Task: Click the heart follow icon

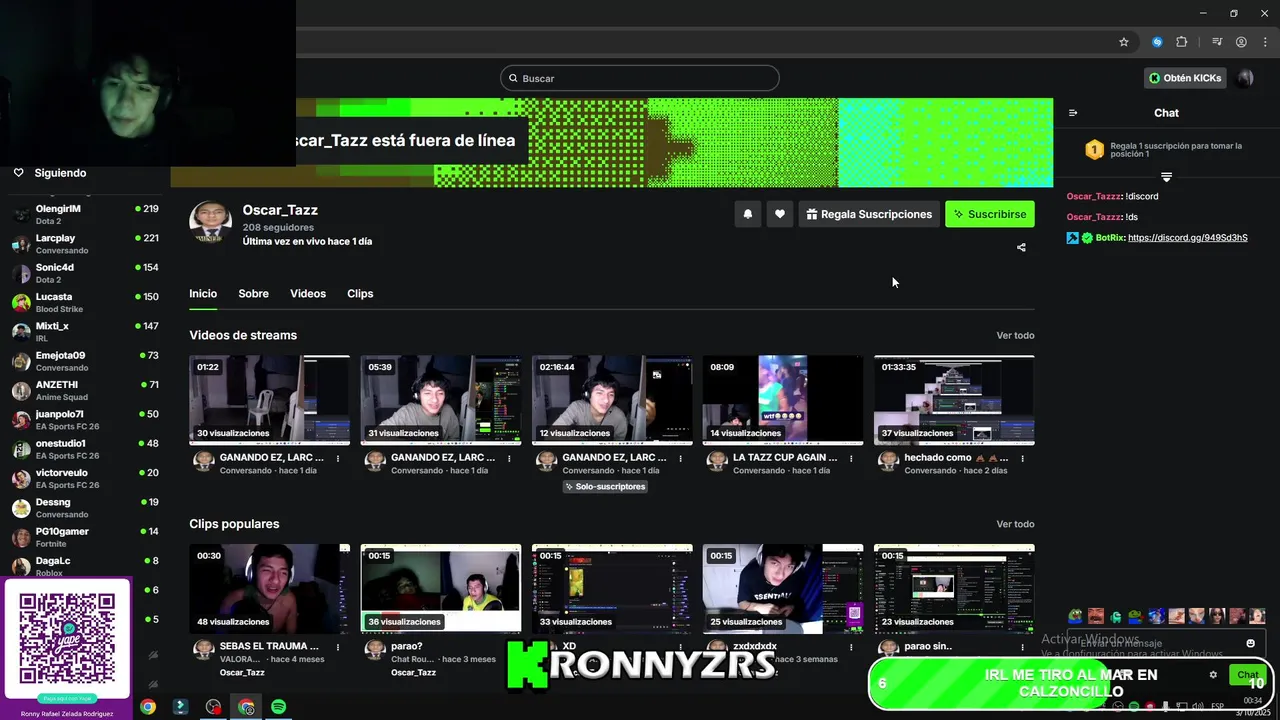Action: pos(780,214)
